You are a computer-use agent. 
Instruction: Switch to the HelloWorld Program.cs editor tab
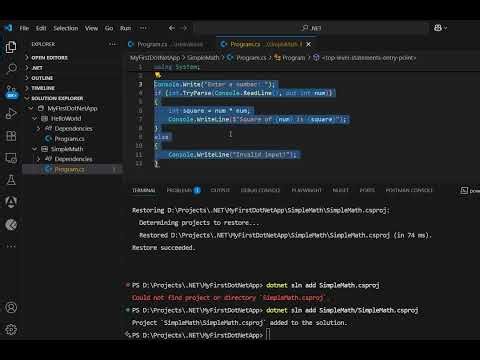pos(165,44)
